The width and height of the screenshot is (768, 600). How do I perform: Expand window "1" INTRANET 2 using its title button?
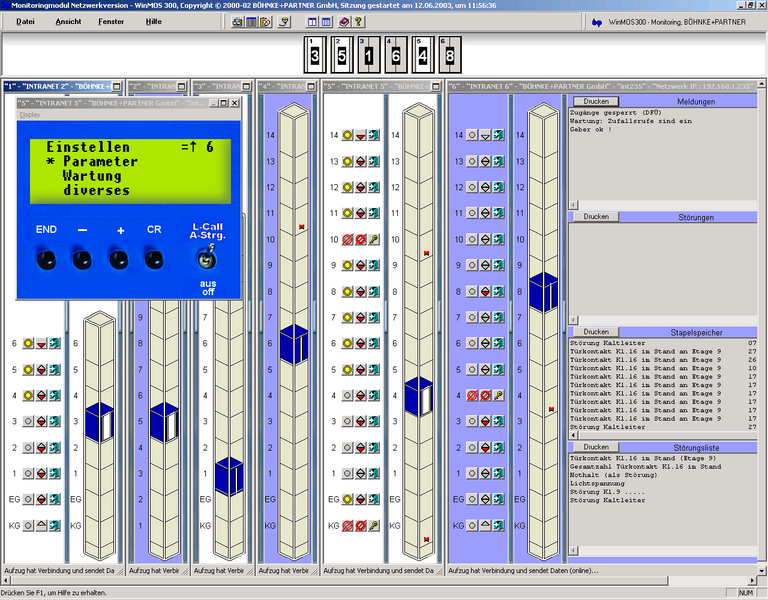(x=116, y=87)
